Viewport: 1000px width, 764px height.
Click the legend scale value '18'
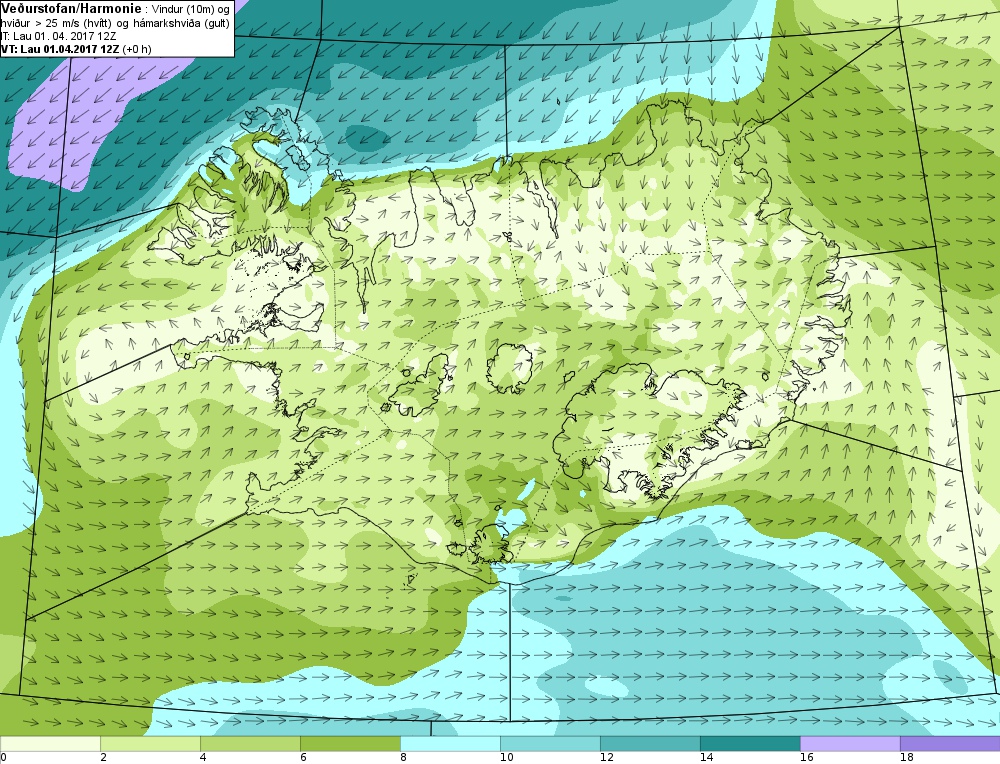click(907, 758)
